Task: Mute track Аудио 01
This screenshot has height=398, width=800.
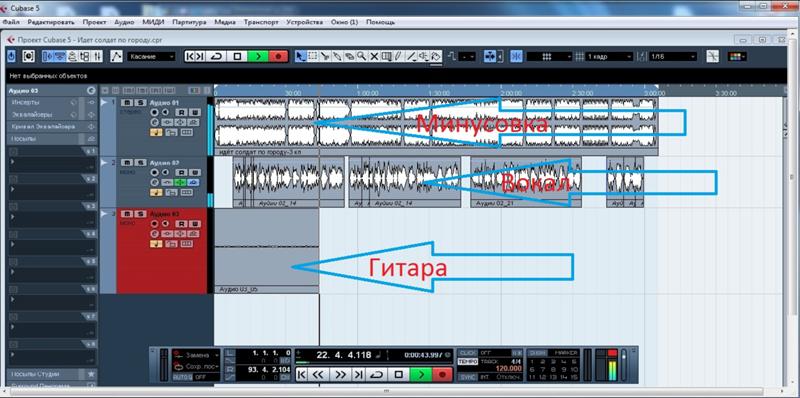Action: 127,103
